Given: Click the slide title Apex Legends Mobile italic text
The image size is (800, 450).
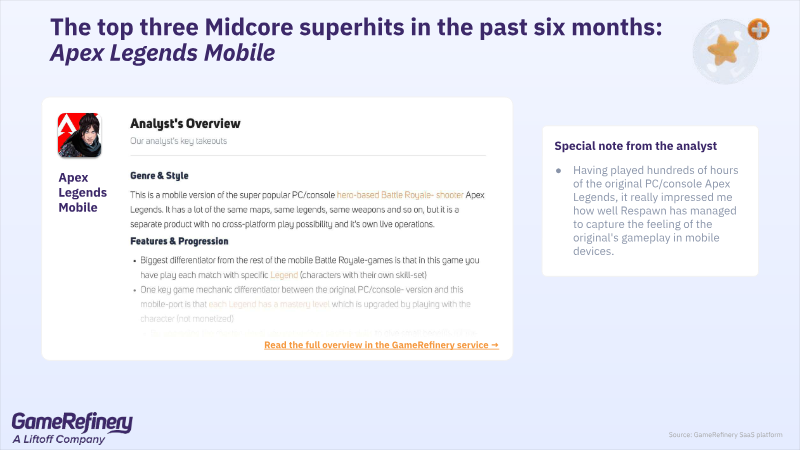Looking at the screenshot, I should tap(163, 53).
